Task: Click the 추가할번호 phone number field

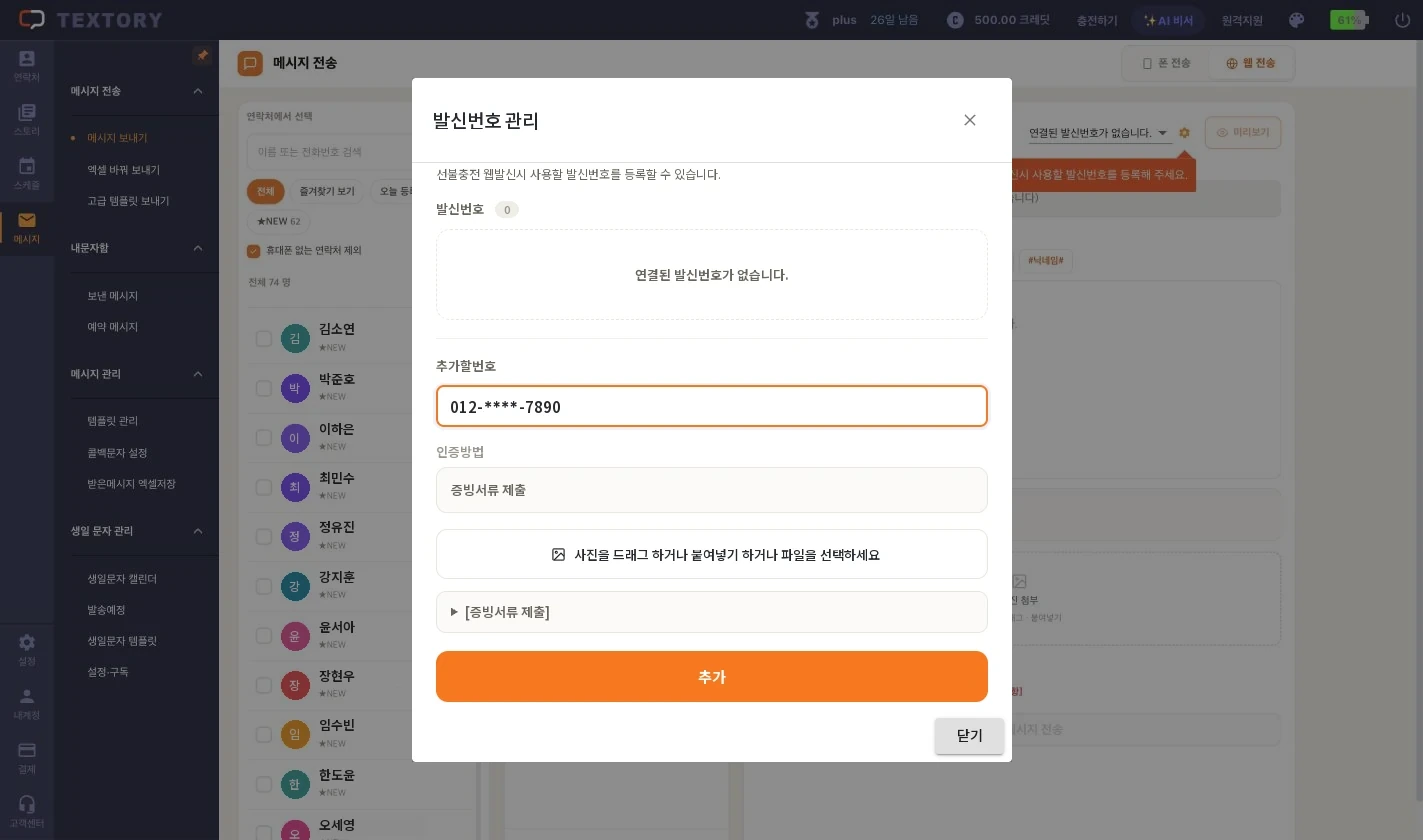Action: coord(712,406)
